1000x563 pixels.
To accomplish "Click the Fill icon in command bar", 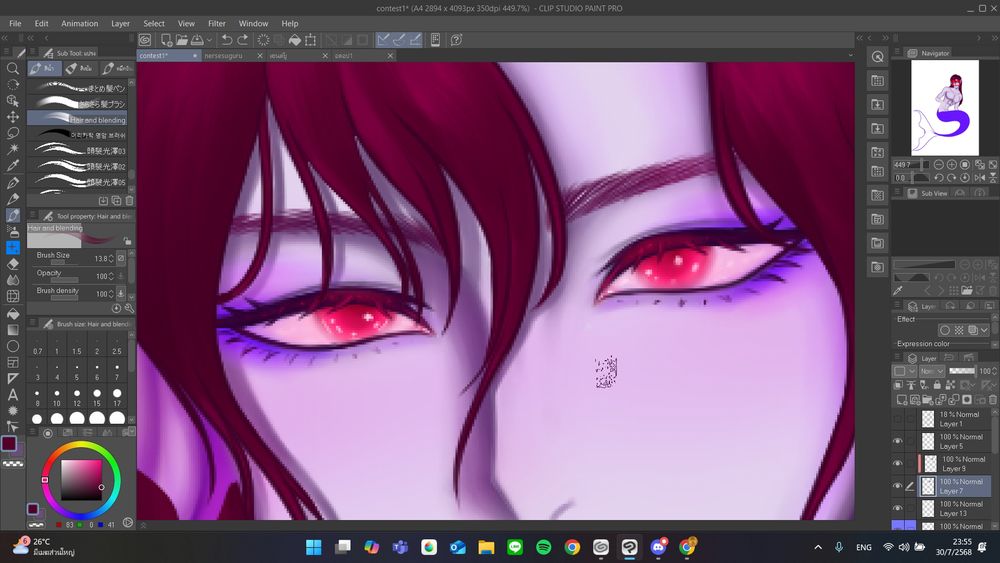I will (x=295, y=40).
